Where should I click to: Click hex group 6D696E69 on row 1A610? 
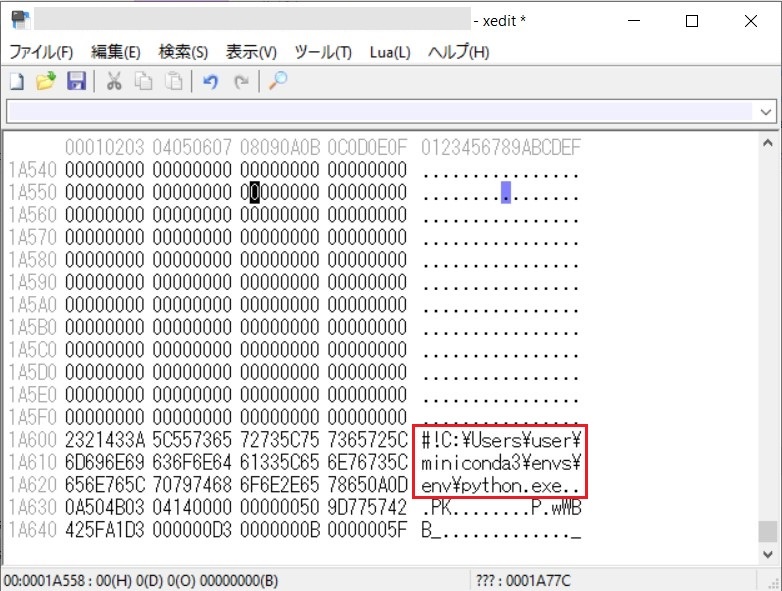tap(105, 462)
